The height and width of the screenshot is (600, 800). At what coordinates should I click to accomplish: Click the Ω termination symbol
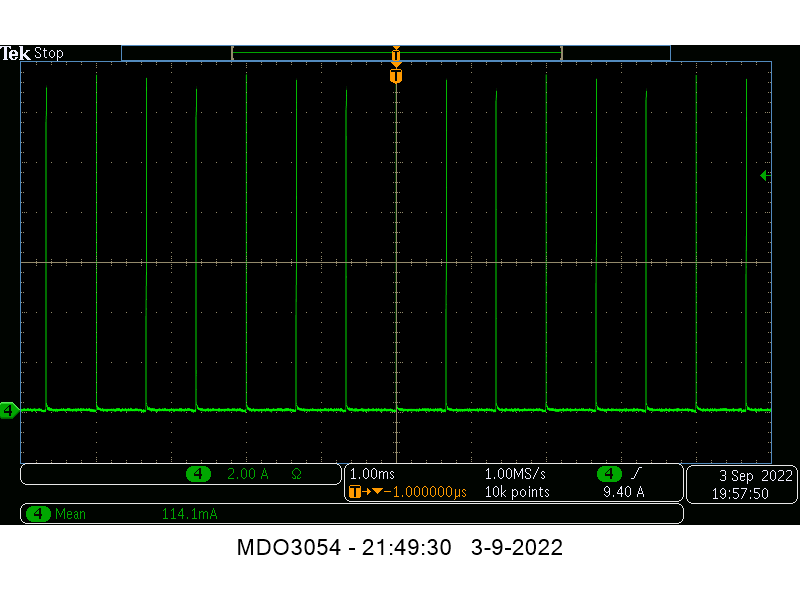tap(296, 474)
